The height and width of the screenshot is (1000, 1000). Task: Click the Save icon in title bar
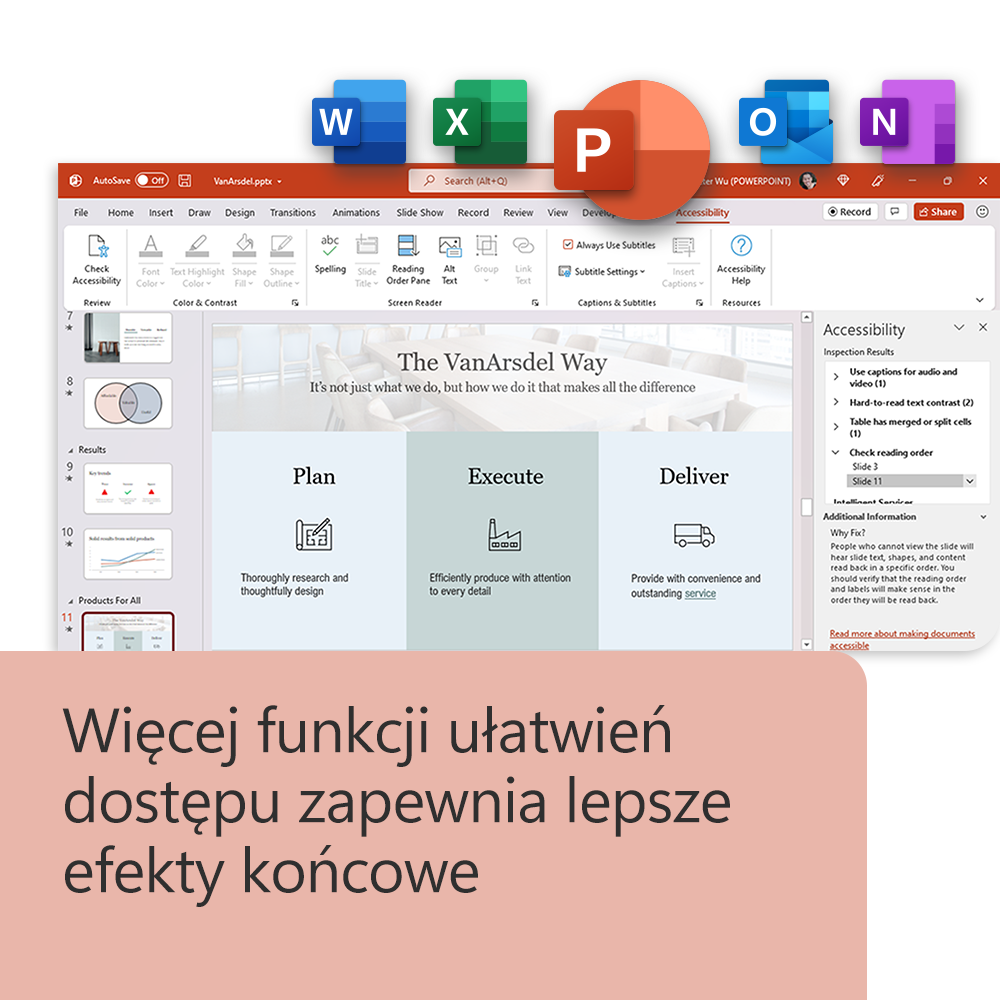(x=185, y=180)
